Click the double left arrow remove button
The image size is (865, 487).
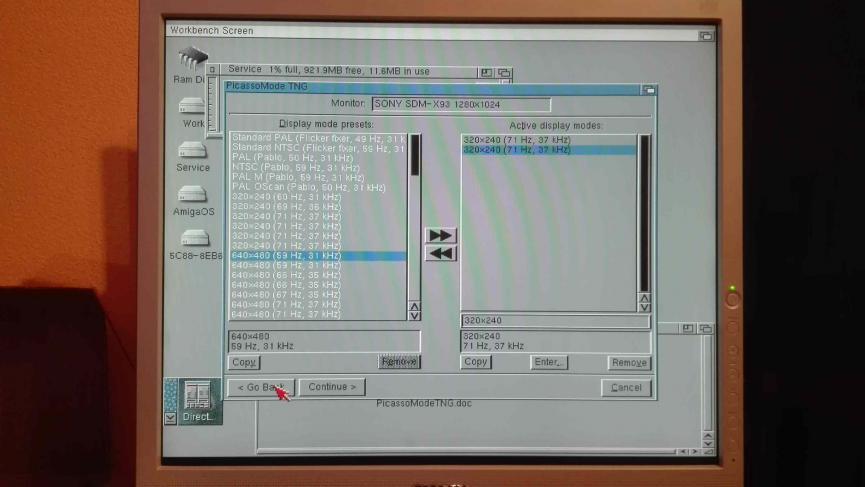(x=440, y=254)
